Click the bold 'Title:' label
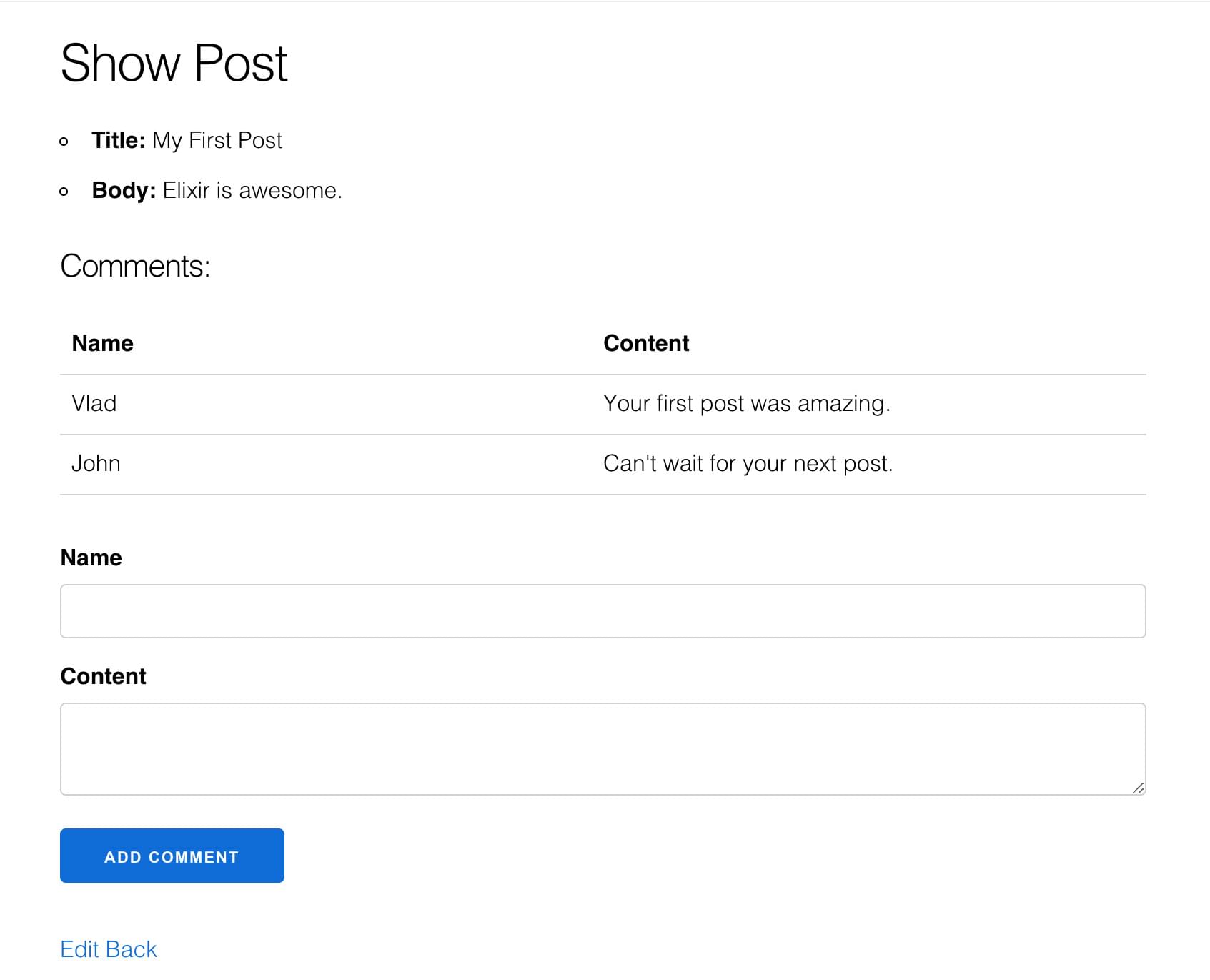This screenshot has width=1210, height=980. [x=119, y=140]
